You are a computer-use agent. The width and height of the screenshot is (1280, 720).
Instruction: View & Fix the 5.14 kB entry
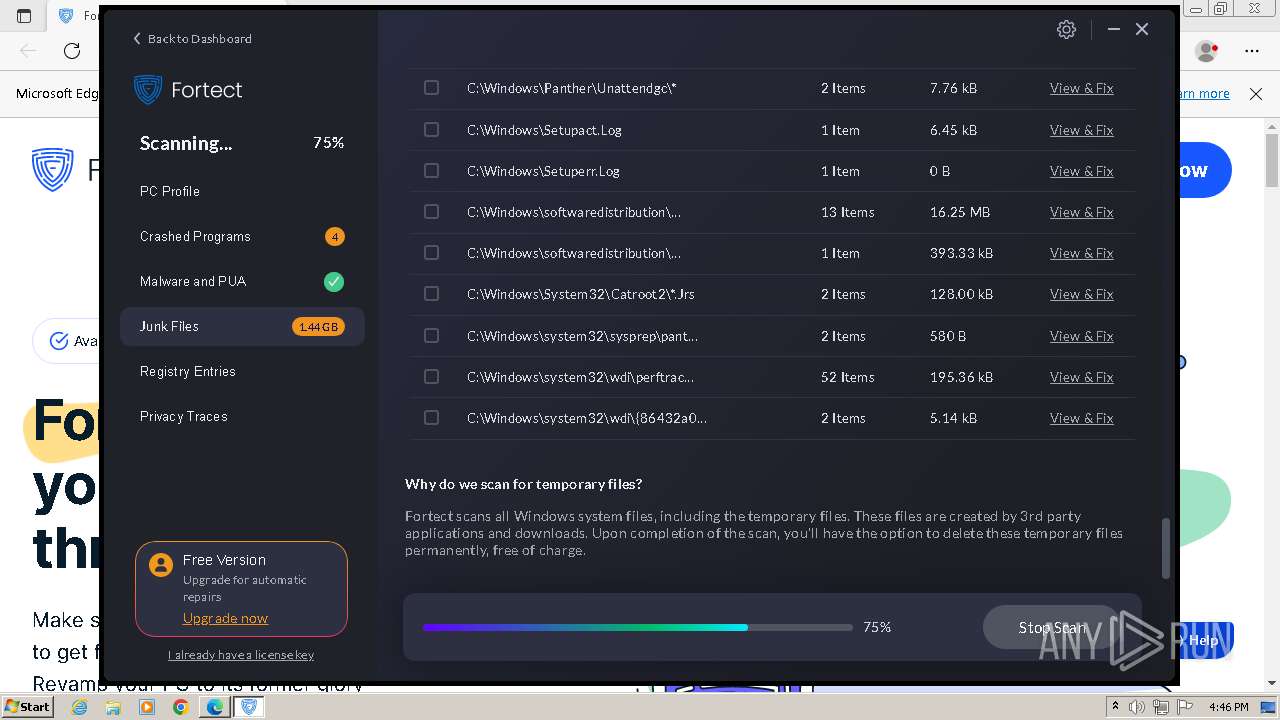[1081, 418]
